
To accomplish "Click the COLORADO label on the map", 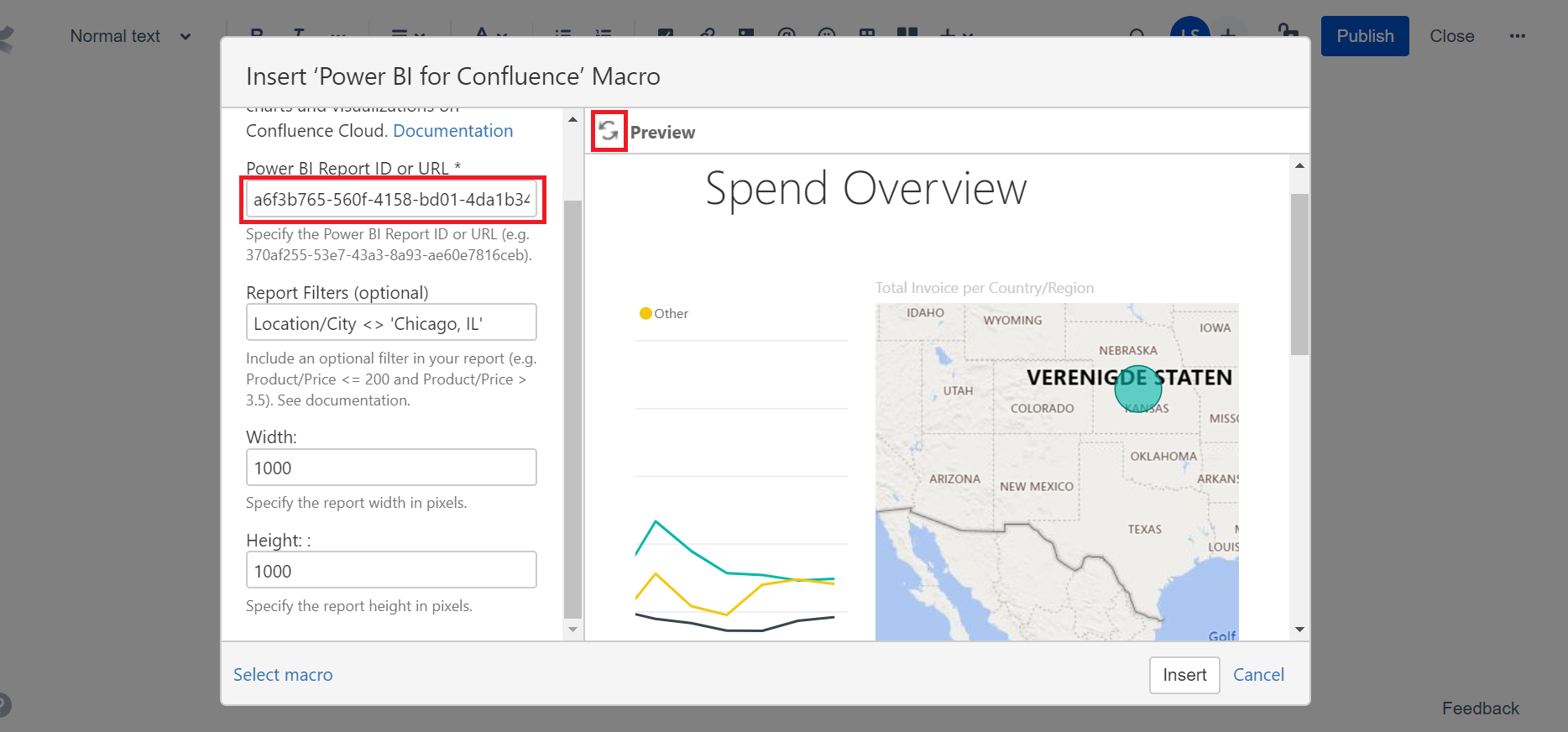I will (x=1042, y=409).
